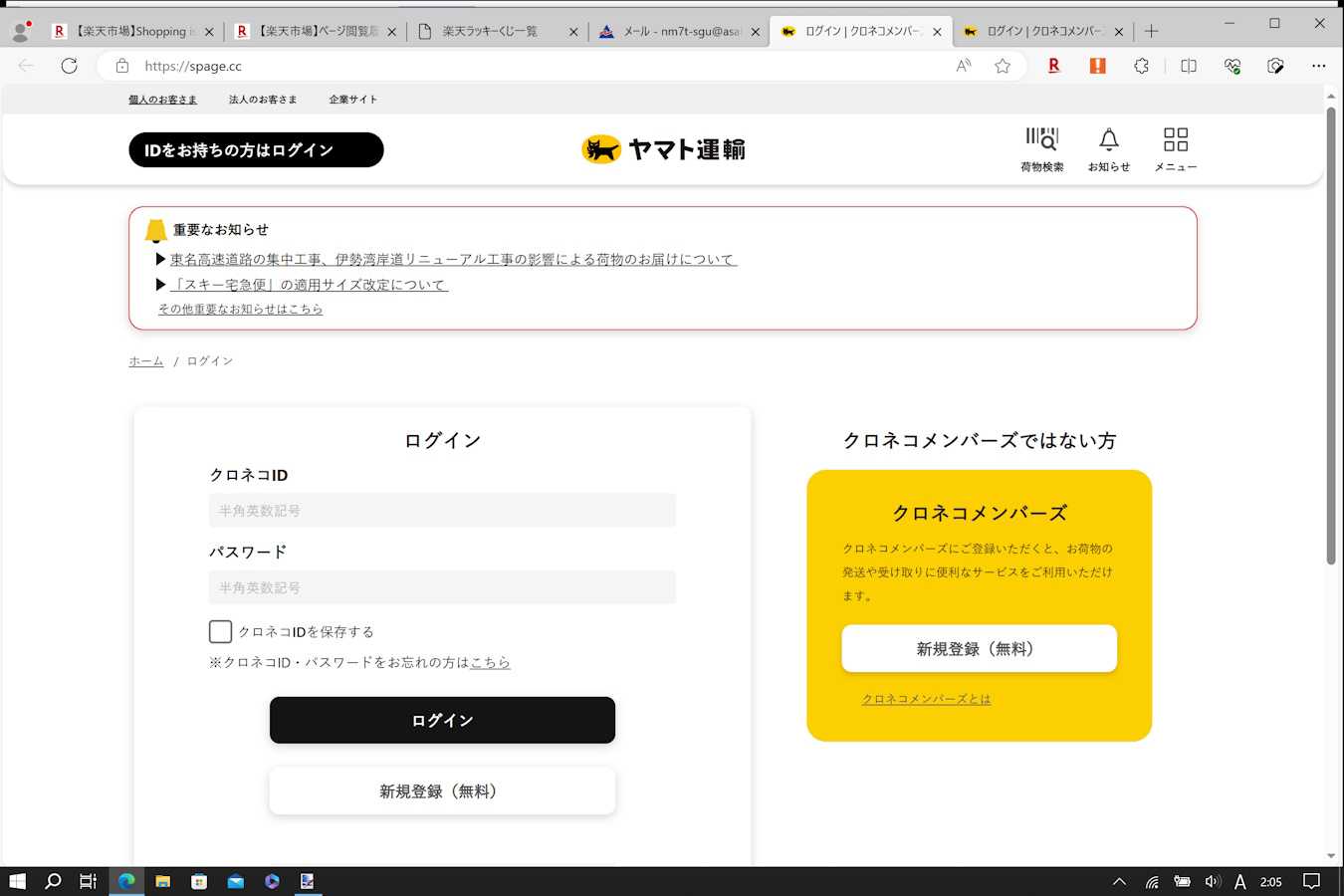Switch to 楽天市場 Shopping tab
Screen dimensions: 1344x896
[135, 31]
